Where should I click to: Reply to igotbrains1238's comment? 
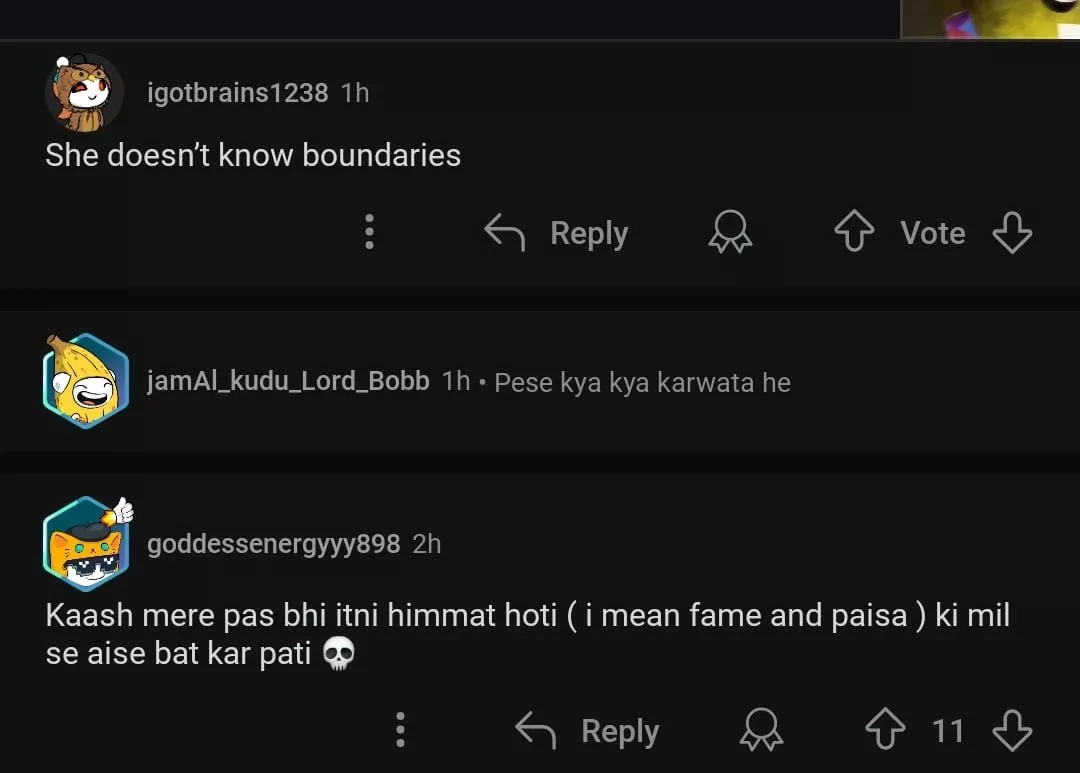click(557, 234)
